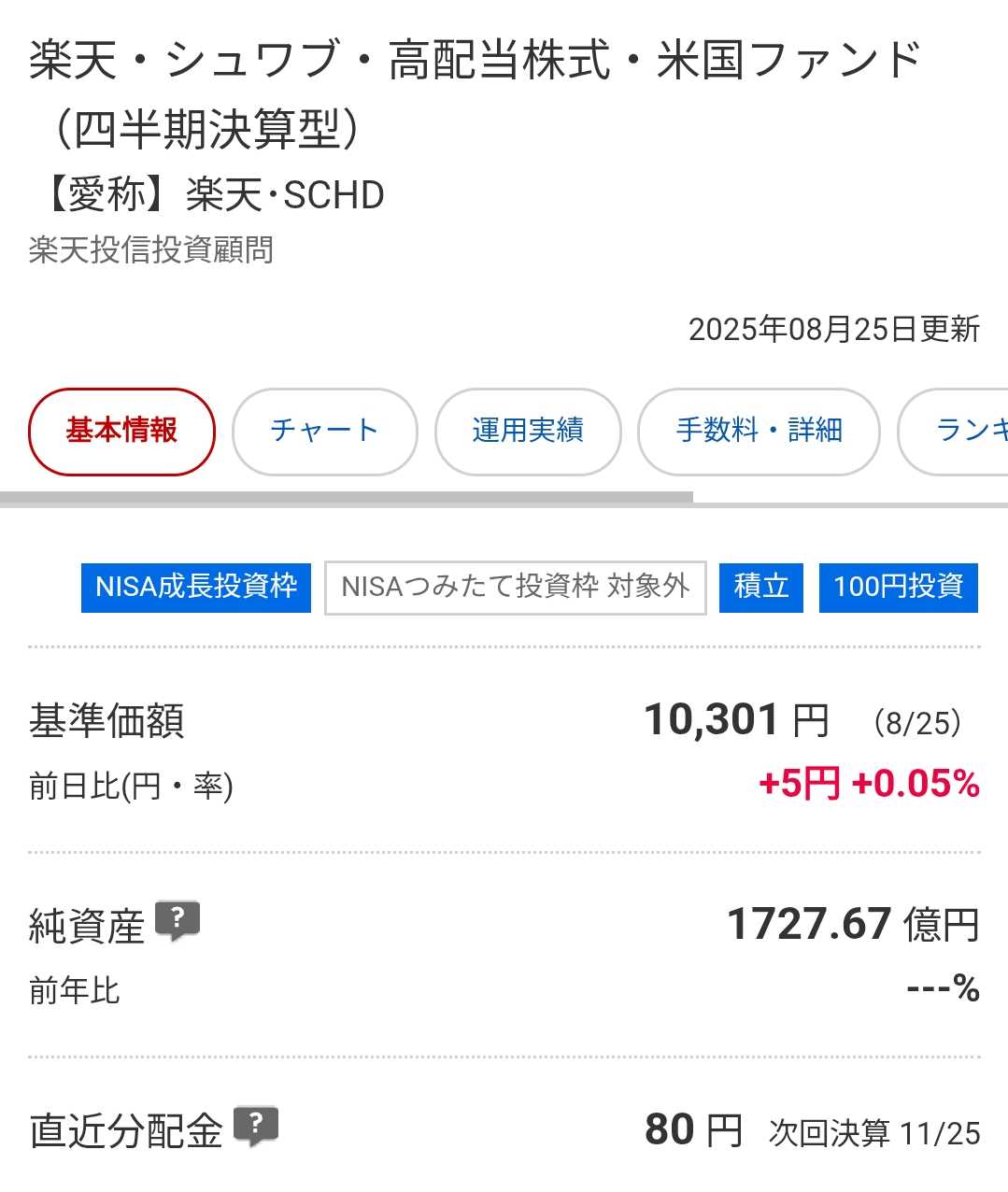Click the 1727.67 億円 net assets value
This screenshot has height=1192, width=1008.
tap(852, 925)
